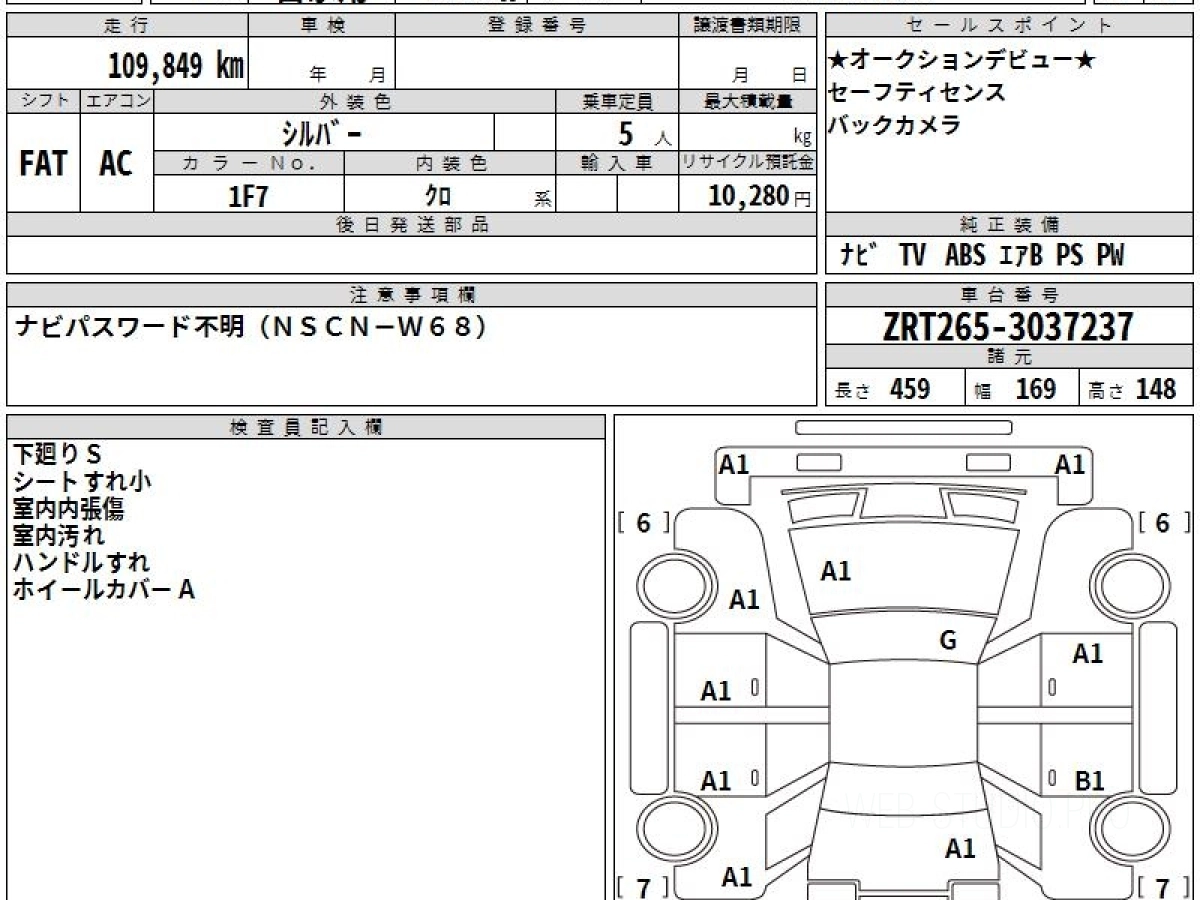Select the FAT shift value

click(43, 163)
